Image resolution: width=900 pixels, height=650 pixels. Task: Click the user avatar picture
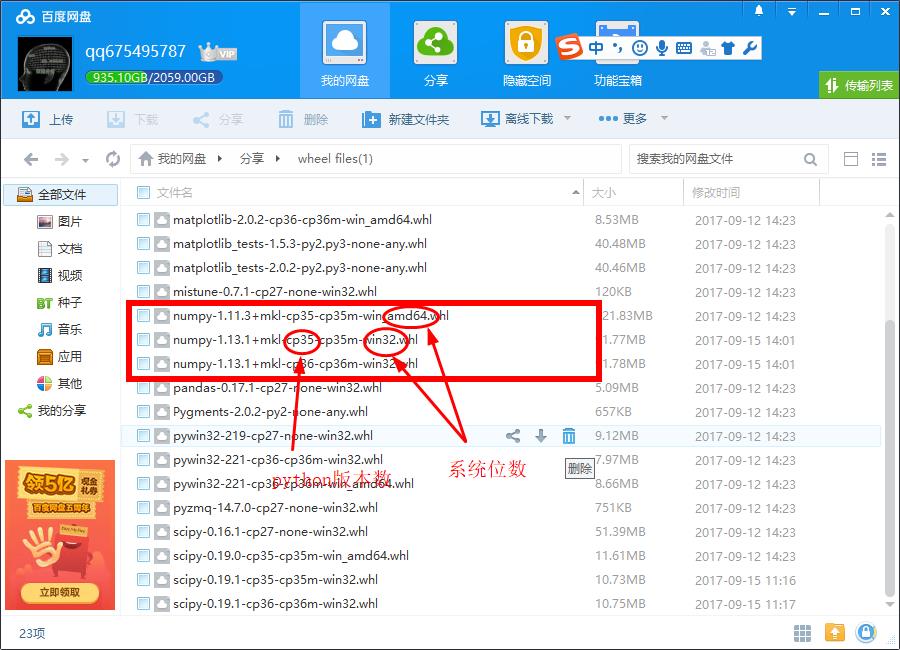pos(45,64)
